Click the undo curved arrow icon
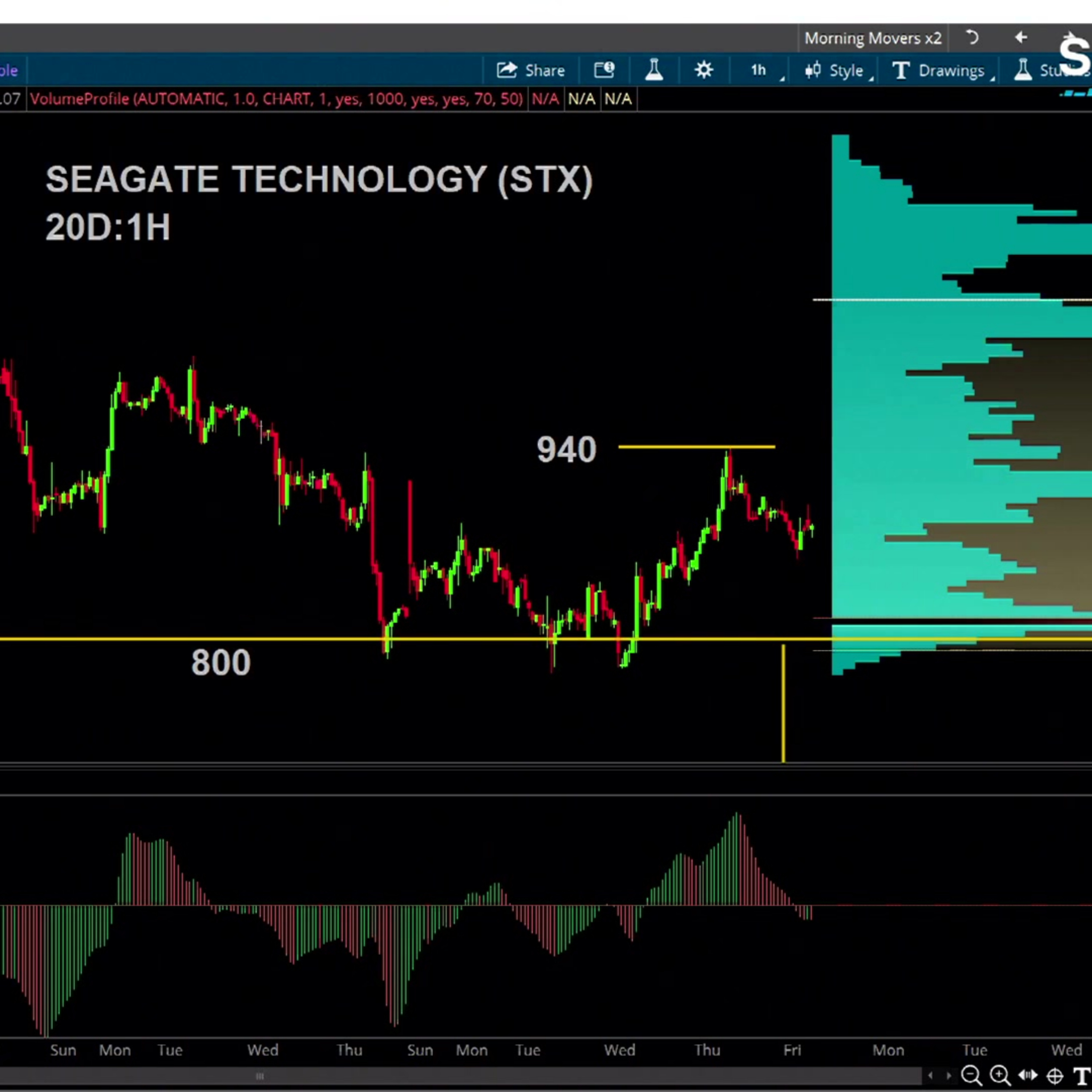Image resolution: width=1092 pixels, height=1092 pixels. (x=972, y=38)
